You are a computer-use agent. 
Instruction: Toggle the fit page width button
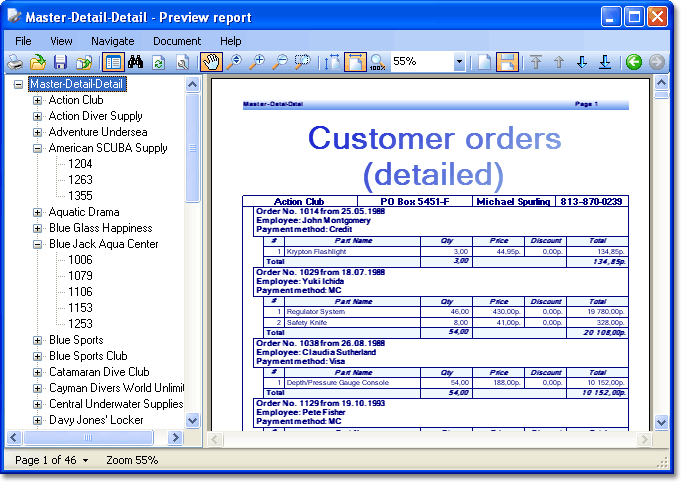coord(356,62)
